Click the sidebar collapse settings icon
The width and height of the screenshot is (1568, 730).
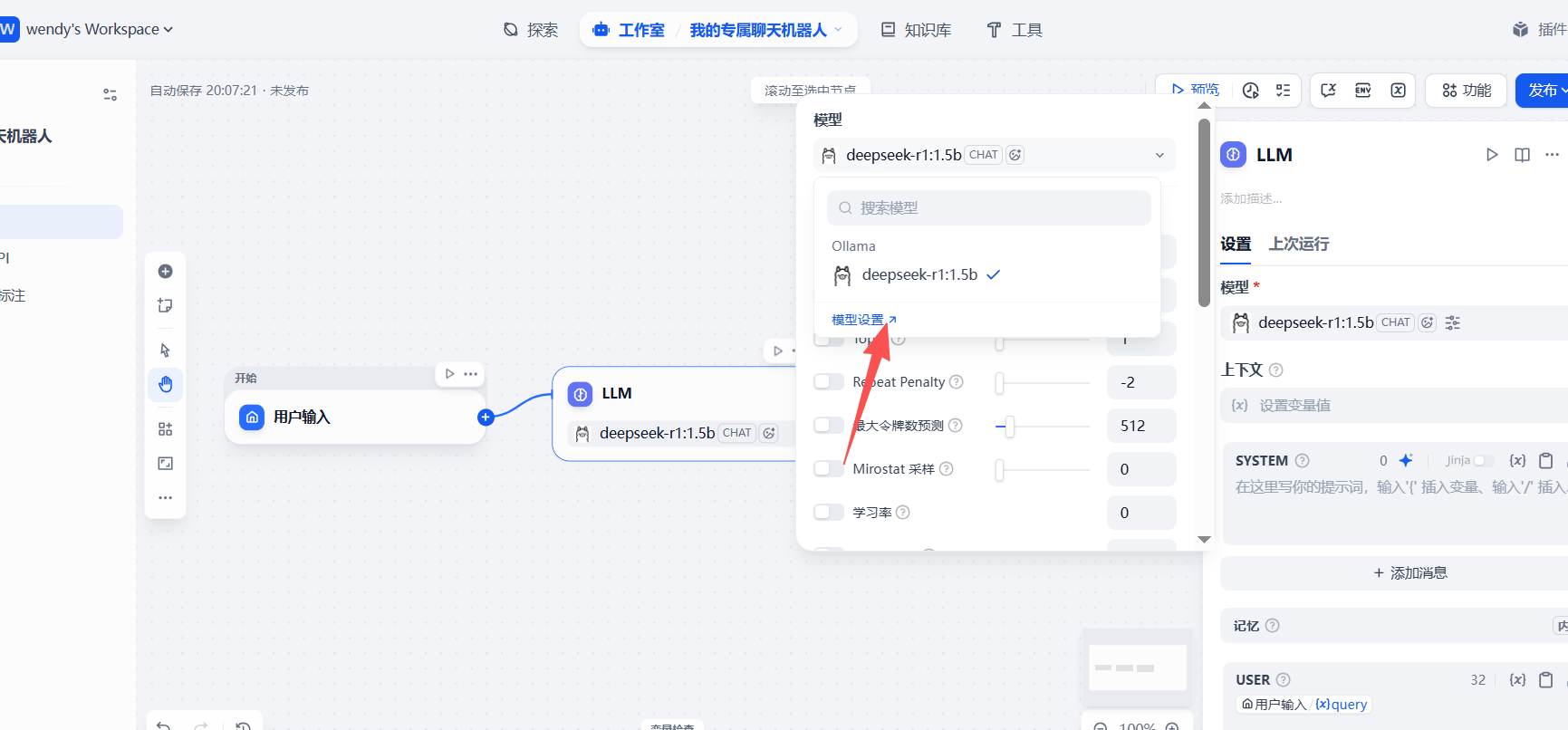(x=111, y=94)
